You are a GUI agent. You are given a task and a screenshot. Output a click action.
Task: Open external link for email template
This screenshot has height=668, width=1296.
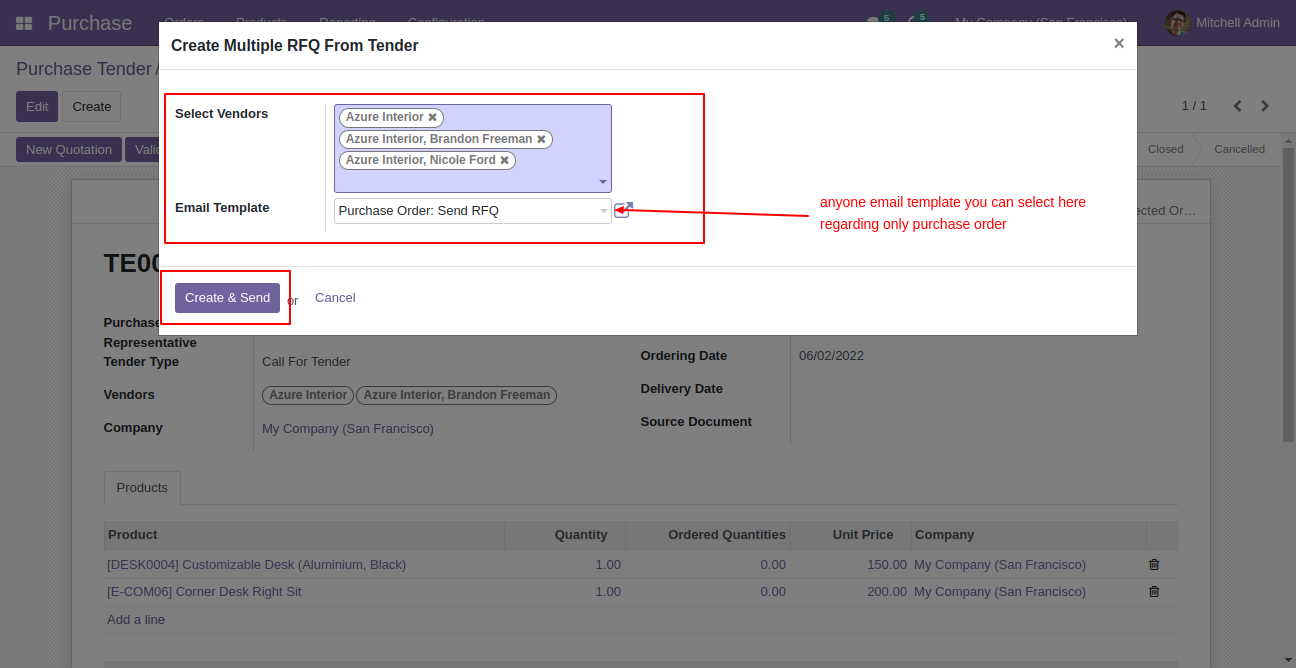623,210
